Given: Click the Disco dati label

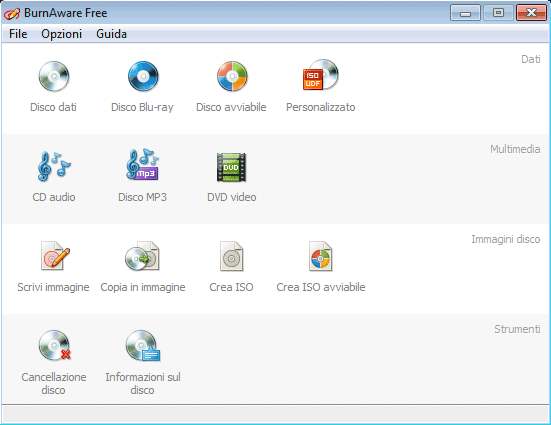Looking at the screenshot, I should click(53, 107).
